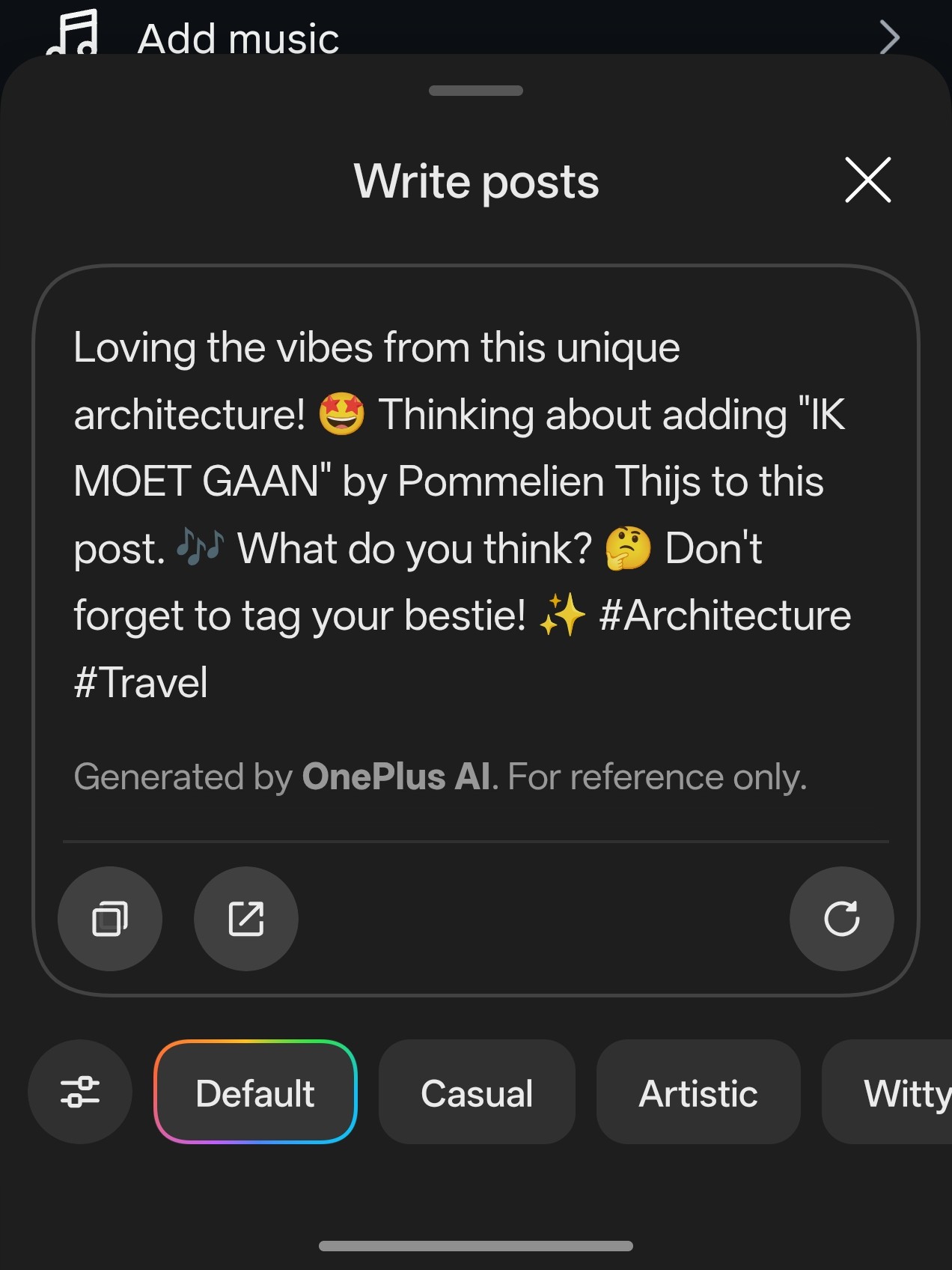Hit the refresh icon to rewrite the caption

point(841,919)
